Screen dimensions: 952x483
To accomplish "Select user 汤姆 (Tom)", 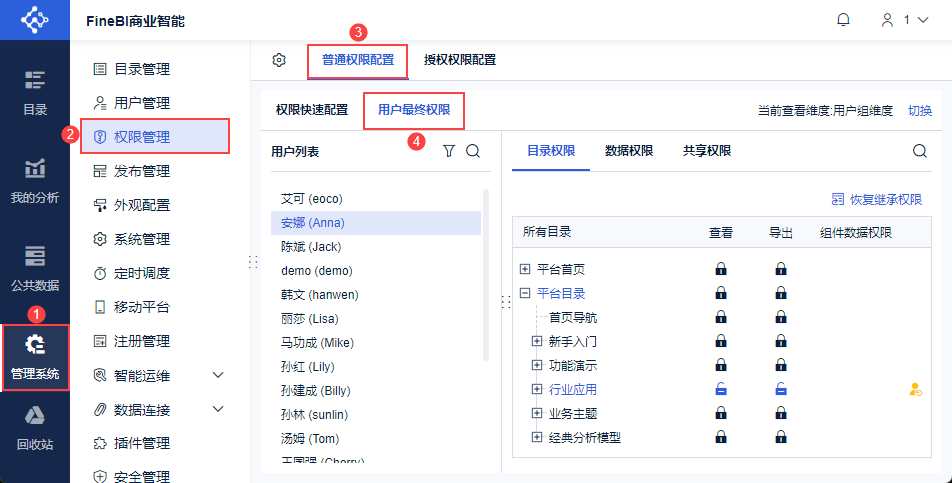I will pos(376,438).
